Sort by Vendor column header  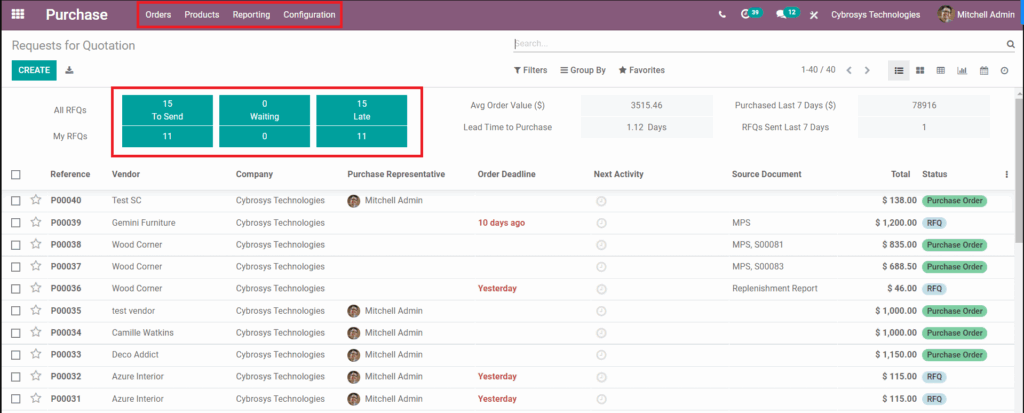tap(126, 174)
